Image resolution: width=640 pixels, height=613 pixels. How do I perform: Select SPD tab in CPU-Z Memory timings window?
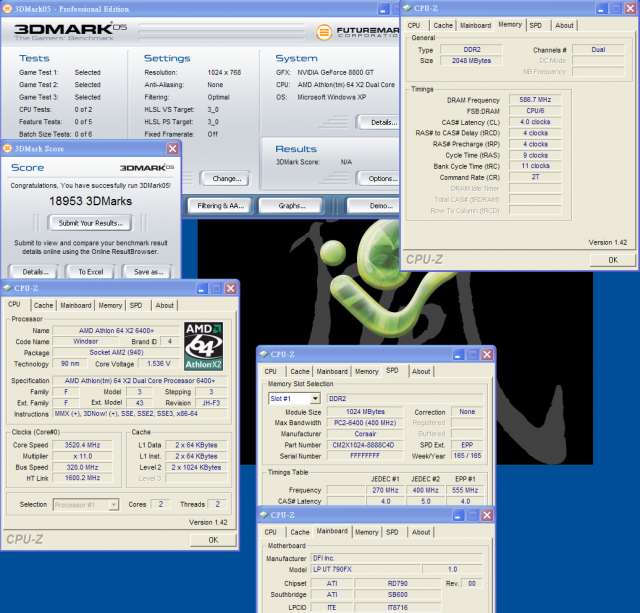(536, 25)
